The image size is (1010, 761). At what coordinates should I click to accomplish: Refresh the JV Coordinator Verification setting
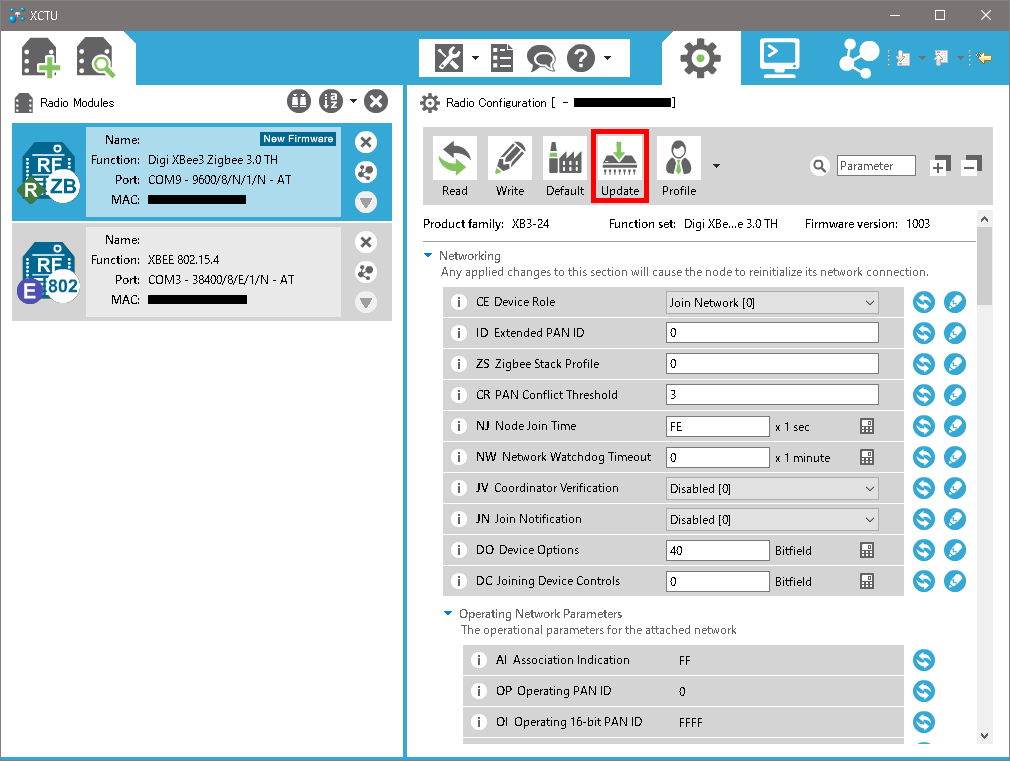(924, 488)
